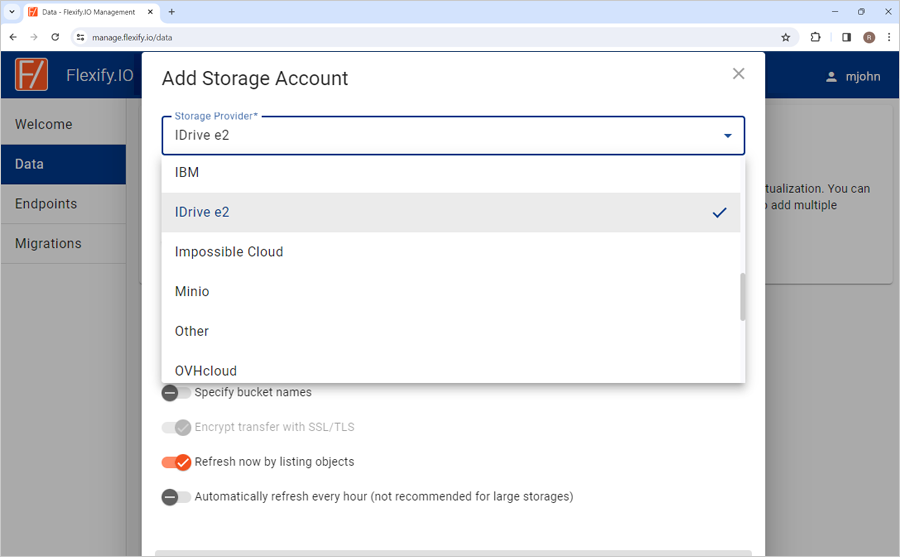Collapse the Storage Provider dropdown arrow

coord(727,136)
